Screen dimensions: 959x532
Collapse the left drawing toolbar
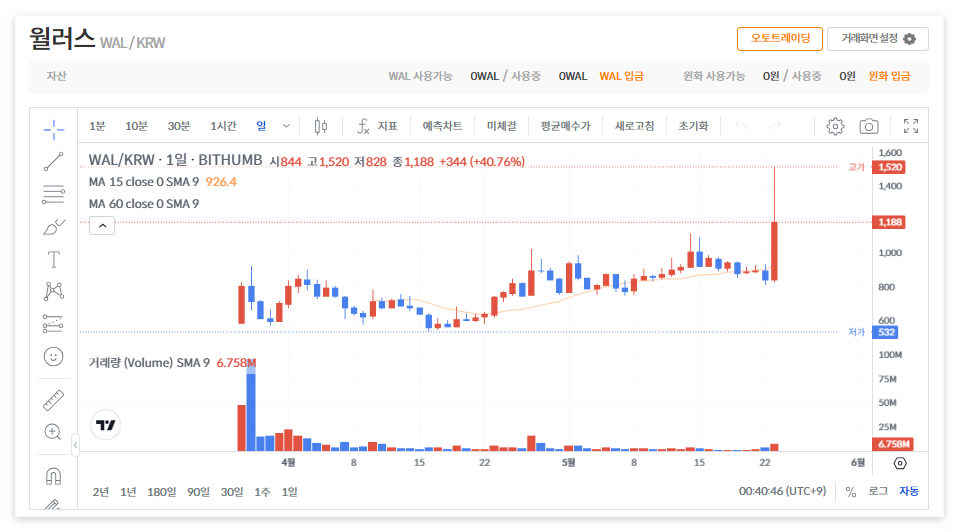pyautogui.click(x=75, y=445)
